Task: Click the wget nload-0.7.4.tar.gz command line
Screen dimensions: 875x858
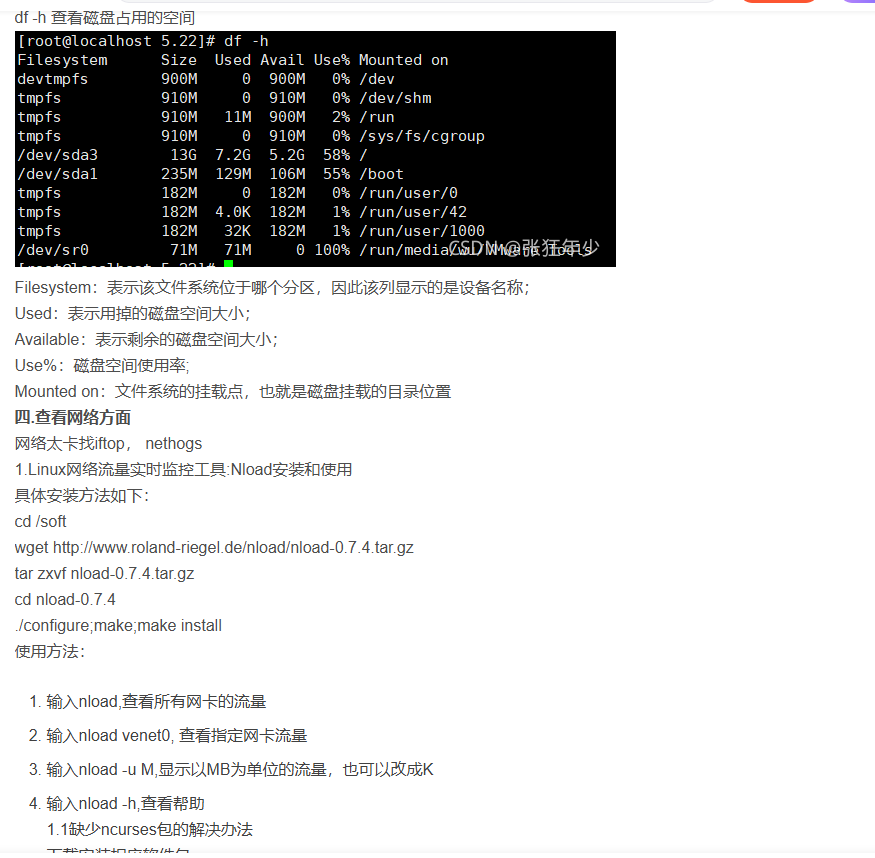Action: point(214,548)
